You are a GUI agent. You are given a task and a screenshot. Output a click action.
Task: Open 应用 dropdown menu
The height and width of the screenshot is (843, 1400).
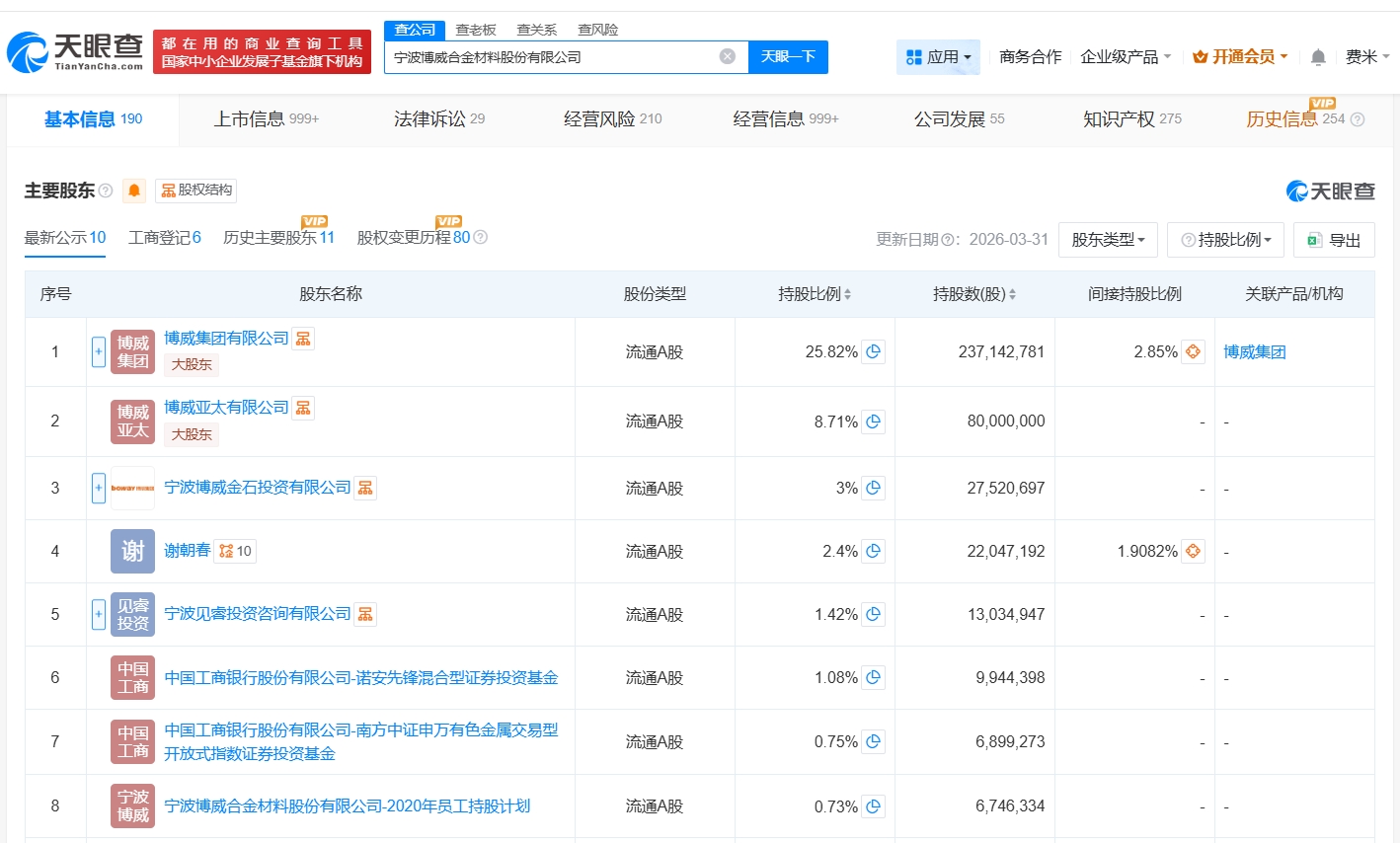click(x=938, y=57)
